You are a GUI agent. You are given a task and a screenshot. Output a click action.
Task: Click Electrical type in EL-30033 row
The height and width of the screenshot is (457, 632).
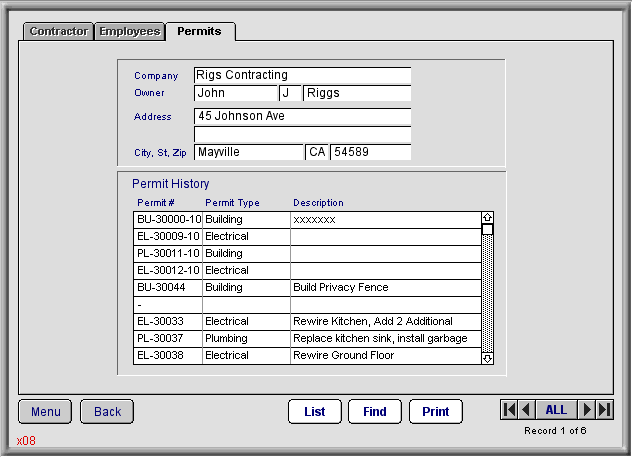pyautogui.click(x=246, y=322)
